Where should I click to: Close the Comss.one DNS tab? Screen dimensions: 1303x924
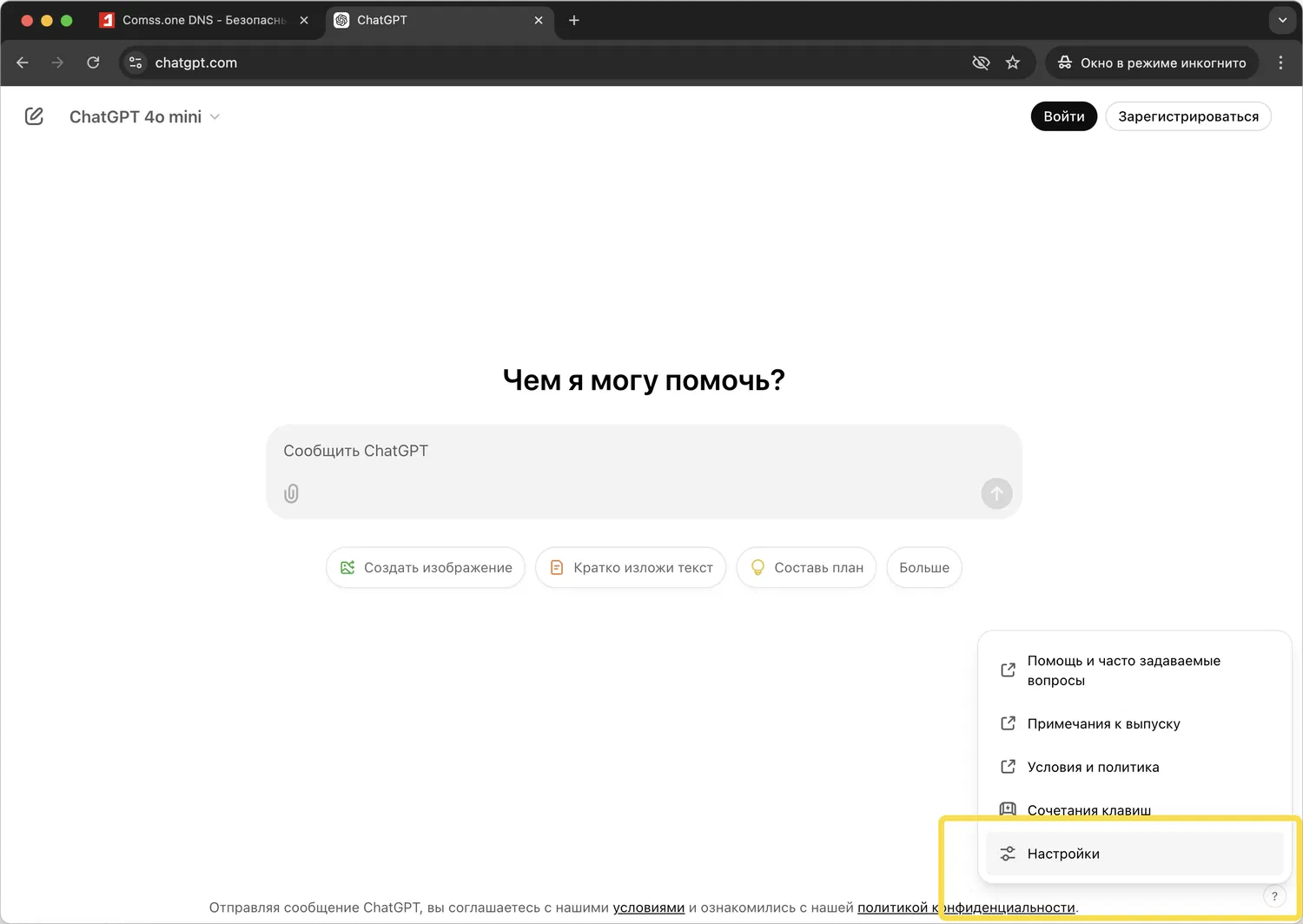(x=304, y=20)
